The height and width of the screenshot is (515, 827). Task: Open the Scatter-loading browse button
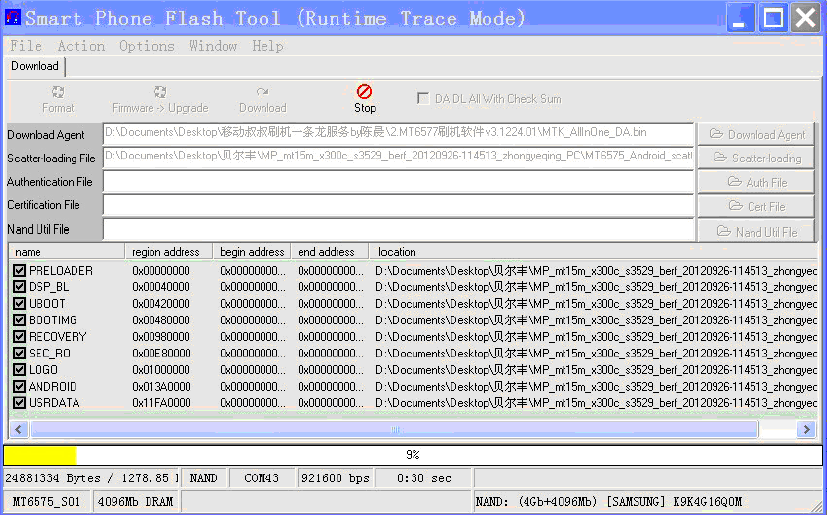(756, 158)
